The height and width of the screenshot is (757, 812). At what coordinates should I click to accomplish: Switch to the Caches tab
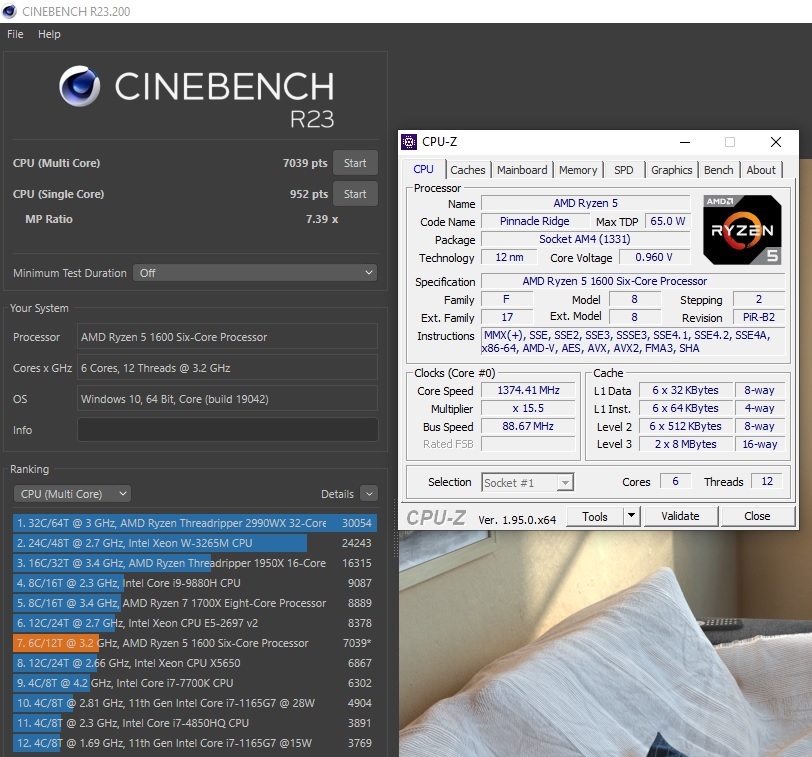(x=467, y=170)
